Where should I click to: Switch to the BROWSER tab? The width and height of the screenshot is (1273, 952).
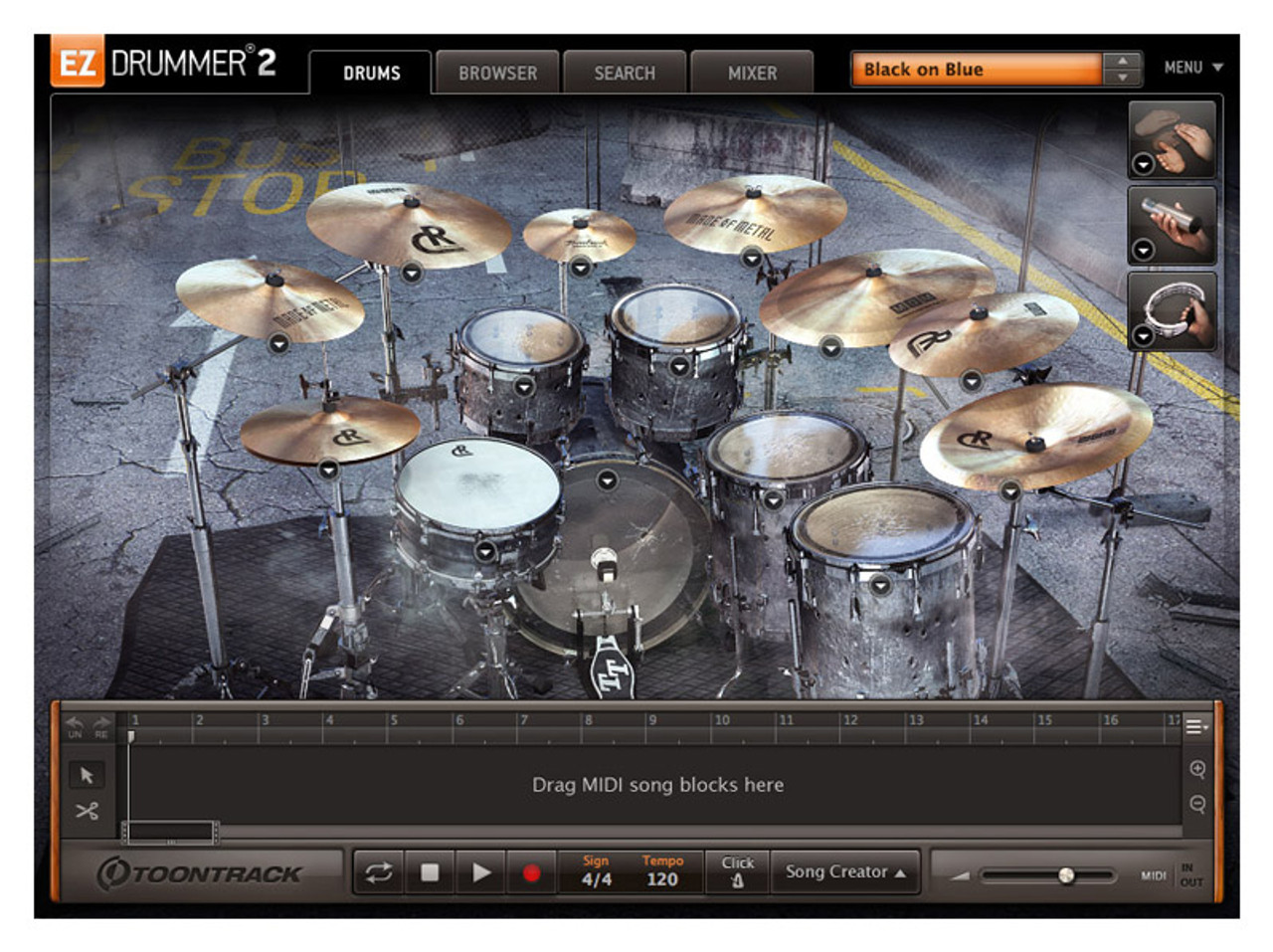[x=497, y=73]
